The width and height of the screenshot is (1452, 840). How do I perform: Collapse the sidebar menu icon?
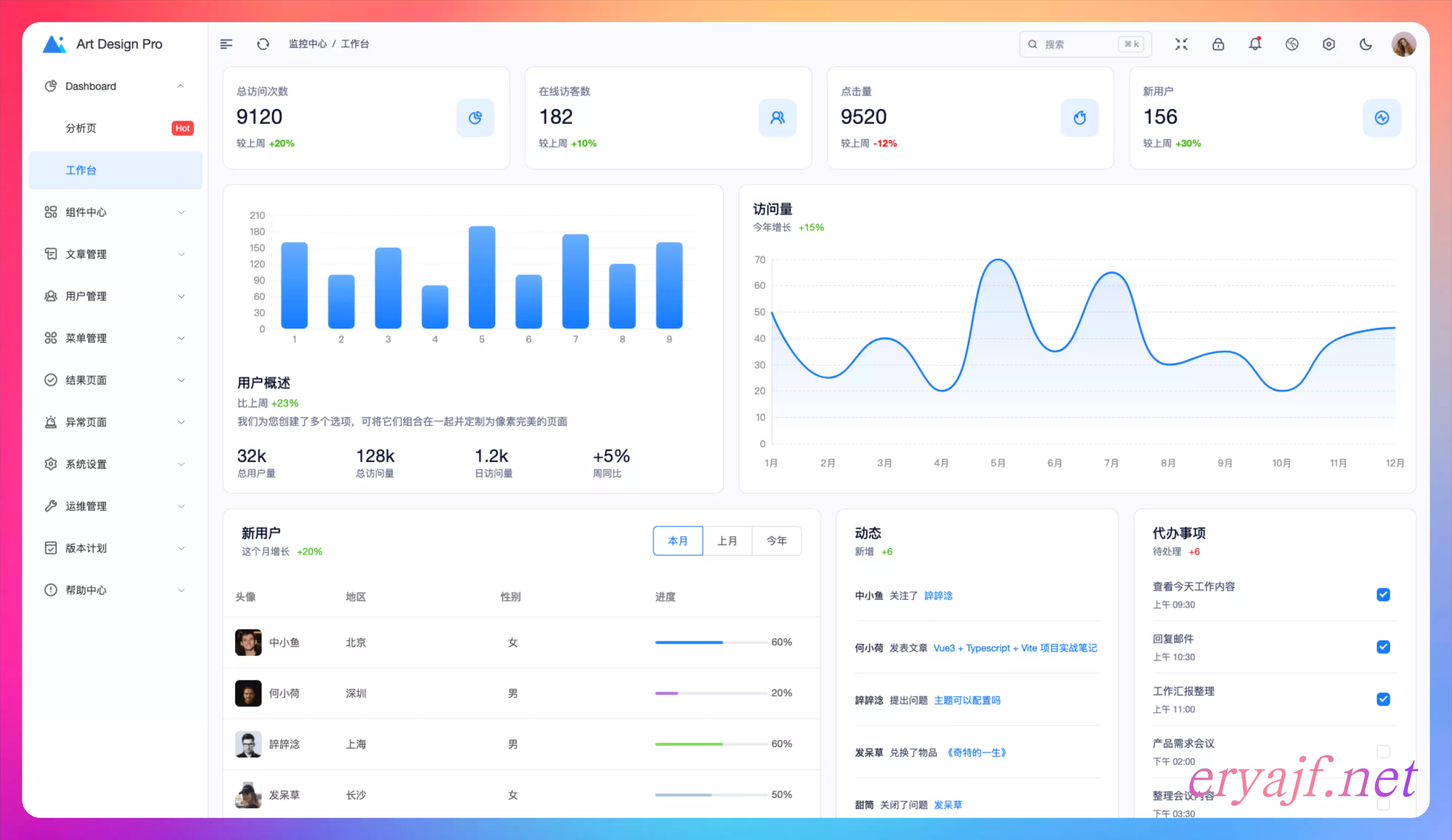pos(226,44)
